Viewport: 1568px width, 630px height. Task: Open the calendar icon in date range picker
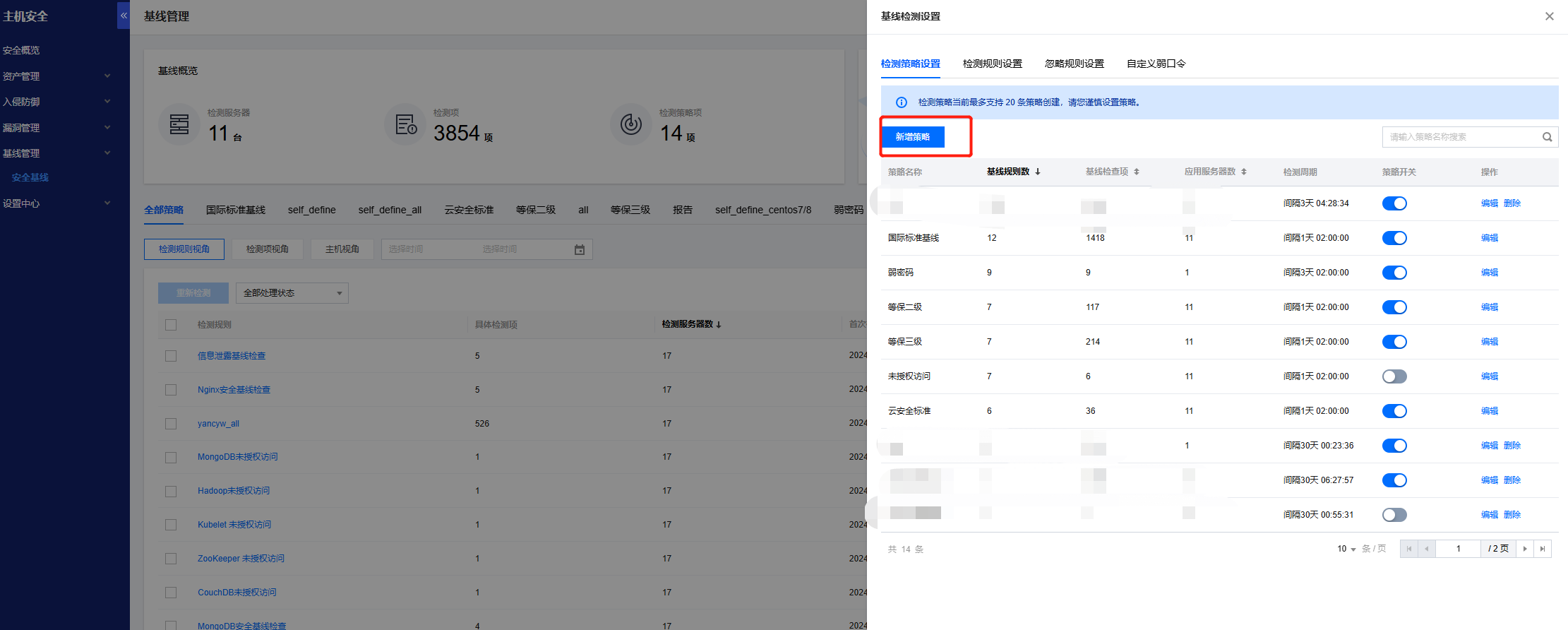(x=579, y=249)
